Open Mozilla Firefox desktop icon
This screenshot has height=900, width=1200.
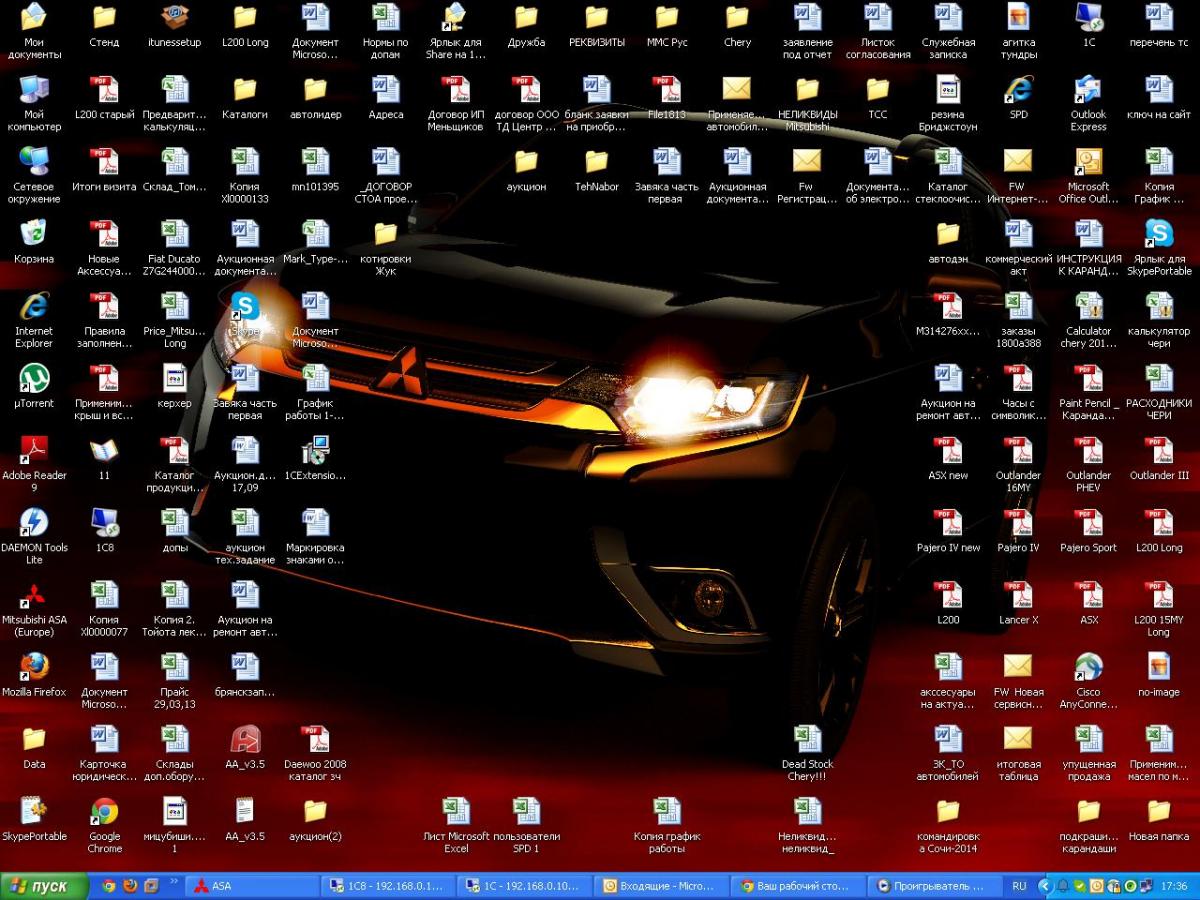34,668
